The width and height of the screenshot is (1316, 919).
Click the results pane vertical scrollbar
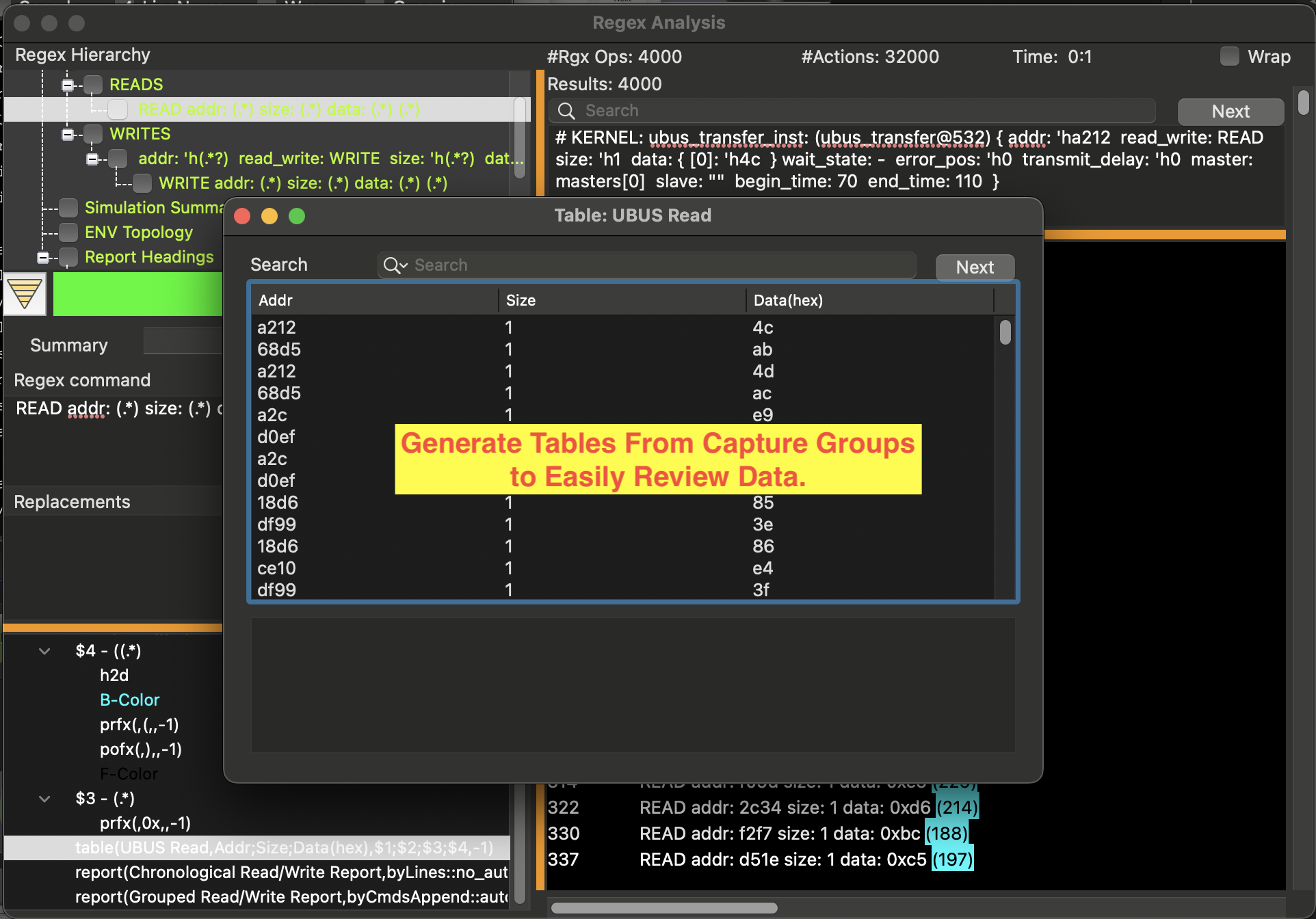[x=1304, y=103]
